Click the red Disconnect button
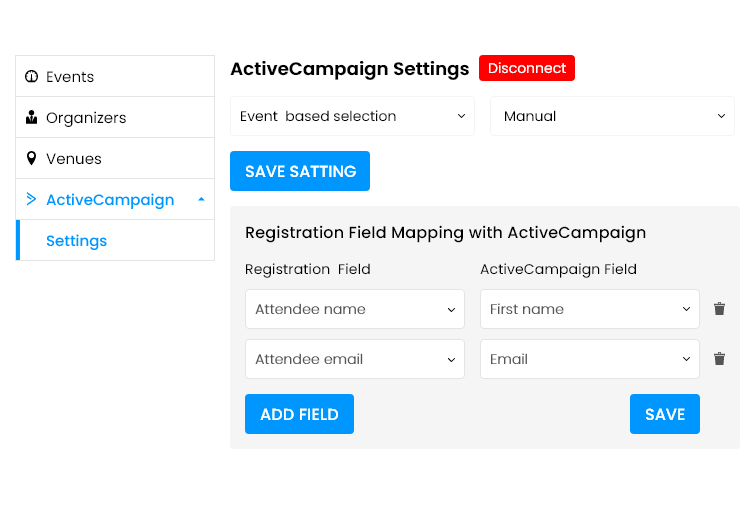The image size is (755, 505). [527, 68]
